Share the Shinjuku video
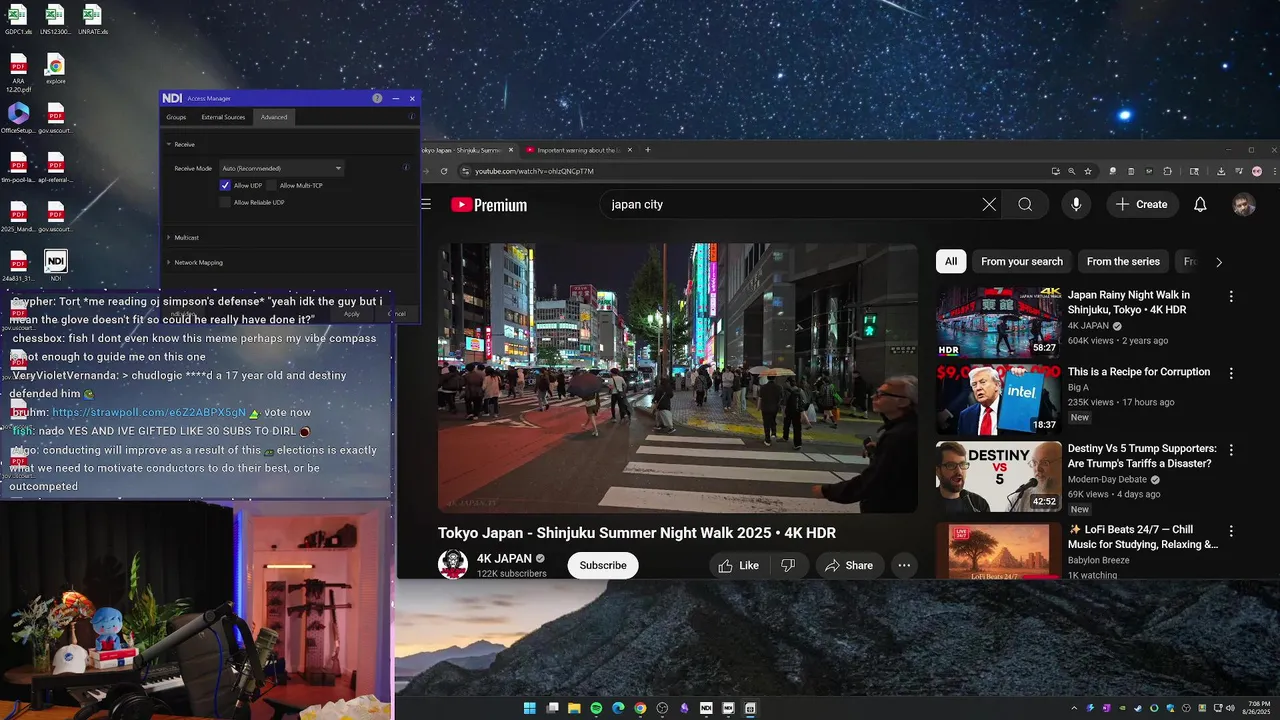 (849, 565)
